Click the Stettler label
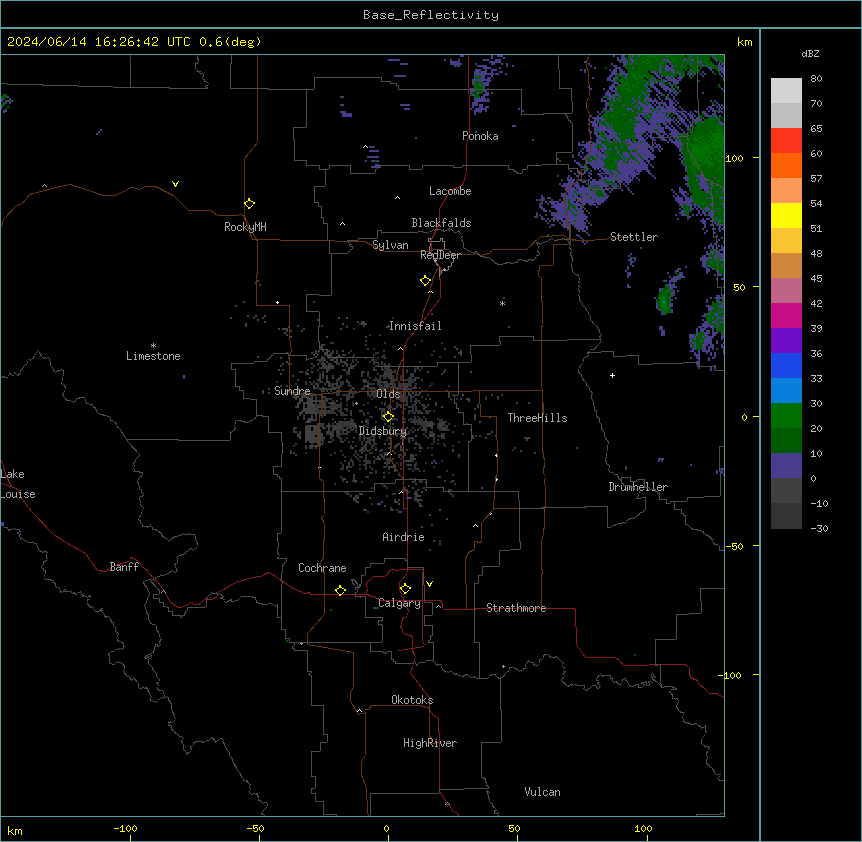862x842 pixels. pos(633,237)
